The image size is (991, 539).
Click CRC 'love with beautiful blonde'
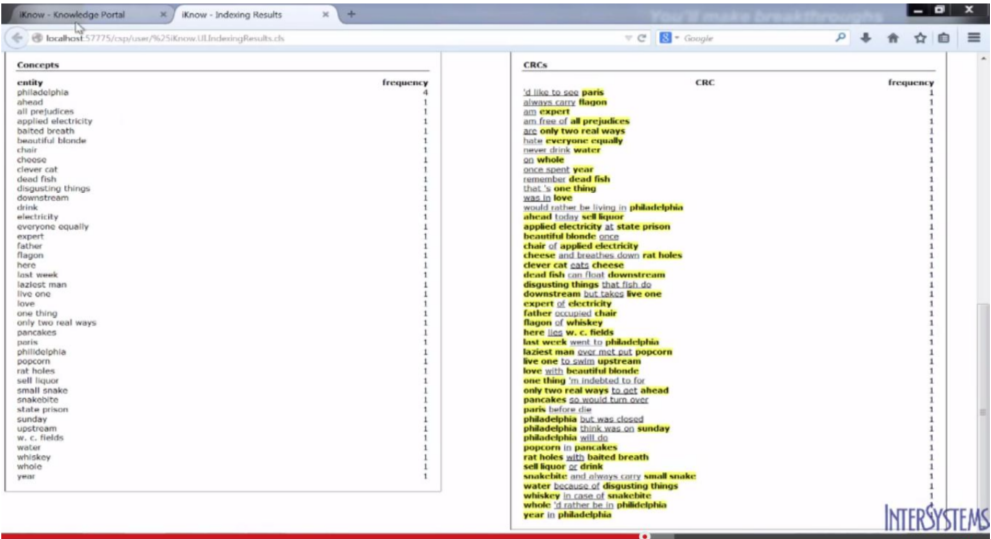coord(581,371)
